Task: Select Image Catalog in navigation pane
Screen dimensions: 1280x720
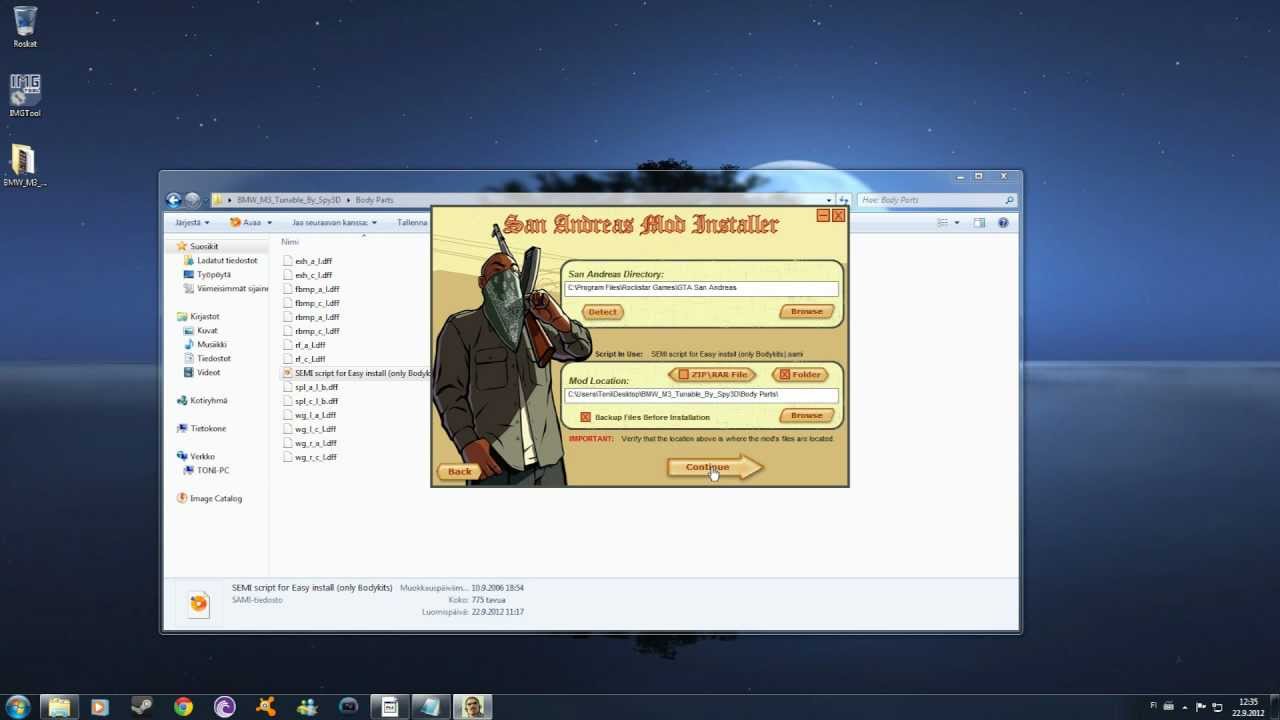Action: click(x=215, y=499)
